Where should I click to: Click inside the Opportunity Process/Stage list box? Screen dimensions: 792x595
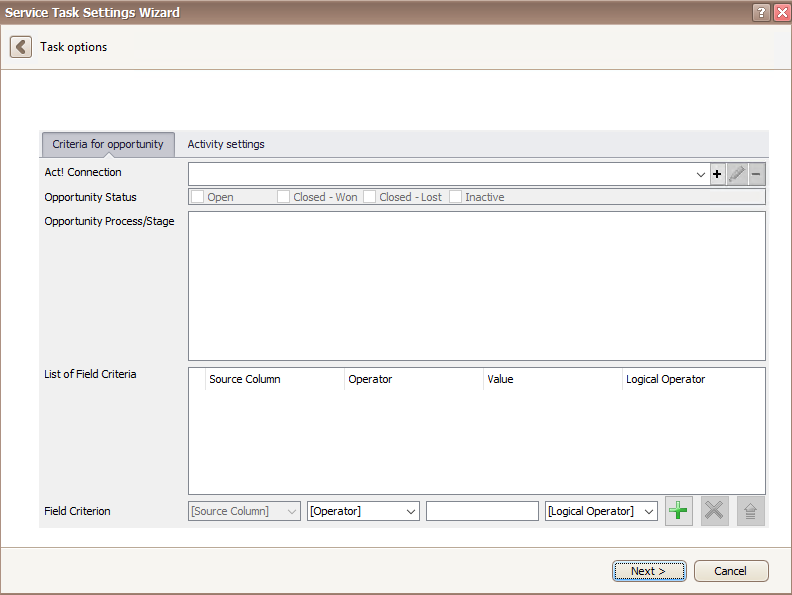477,286
